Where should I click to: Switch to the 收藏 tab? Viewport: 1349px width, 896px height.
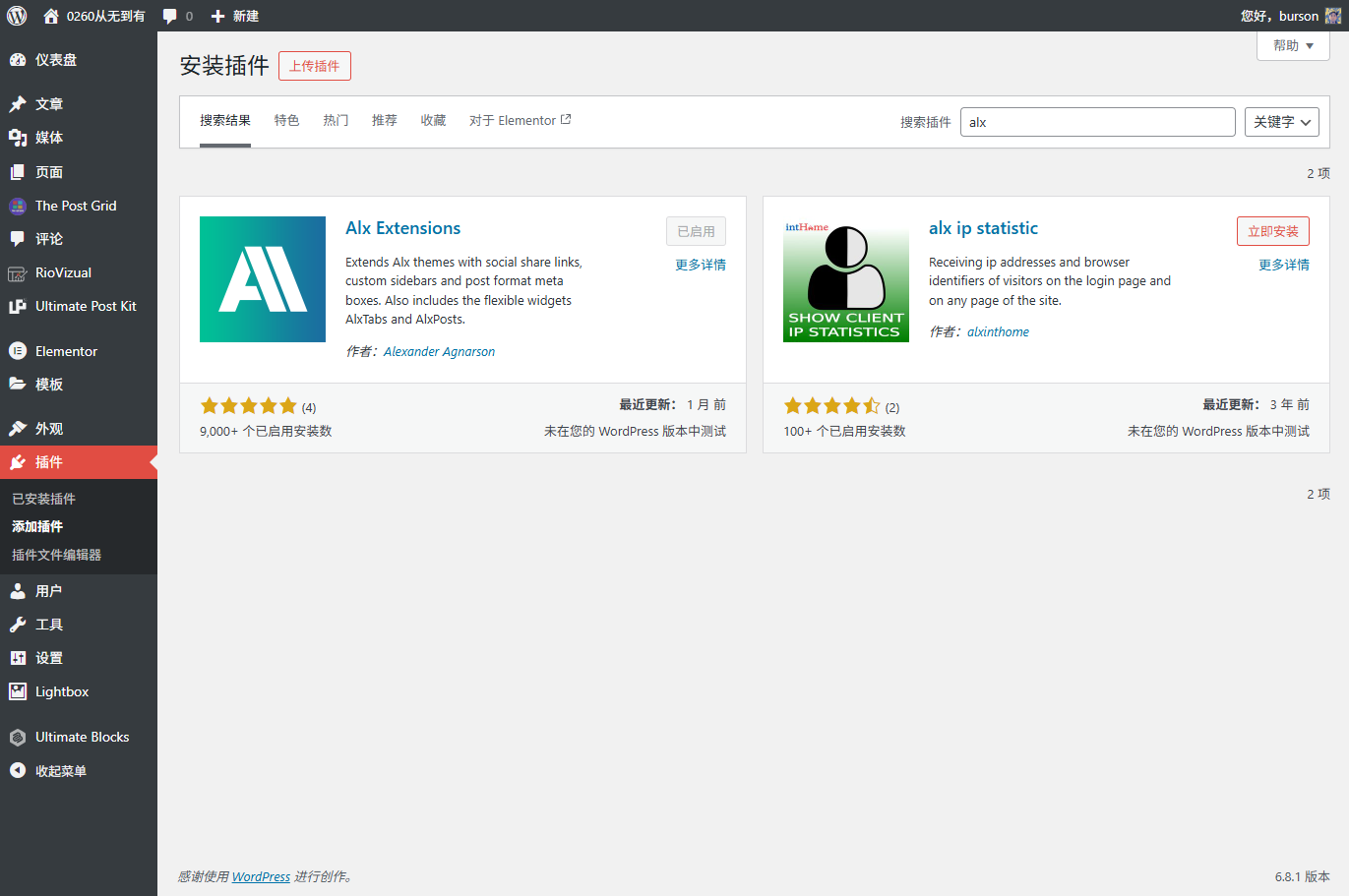[x=433, y=121]
